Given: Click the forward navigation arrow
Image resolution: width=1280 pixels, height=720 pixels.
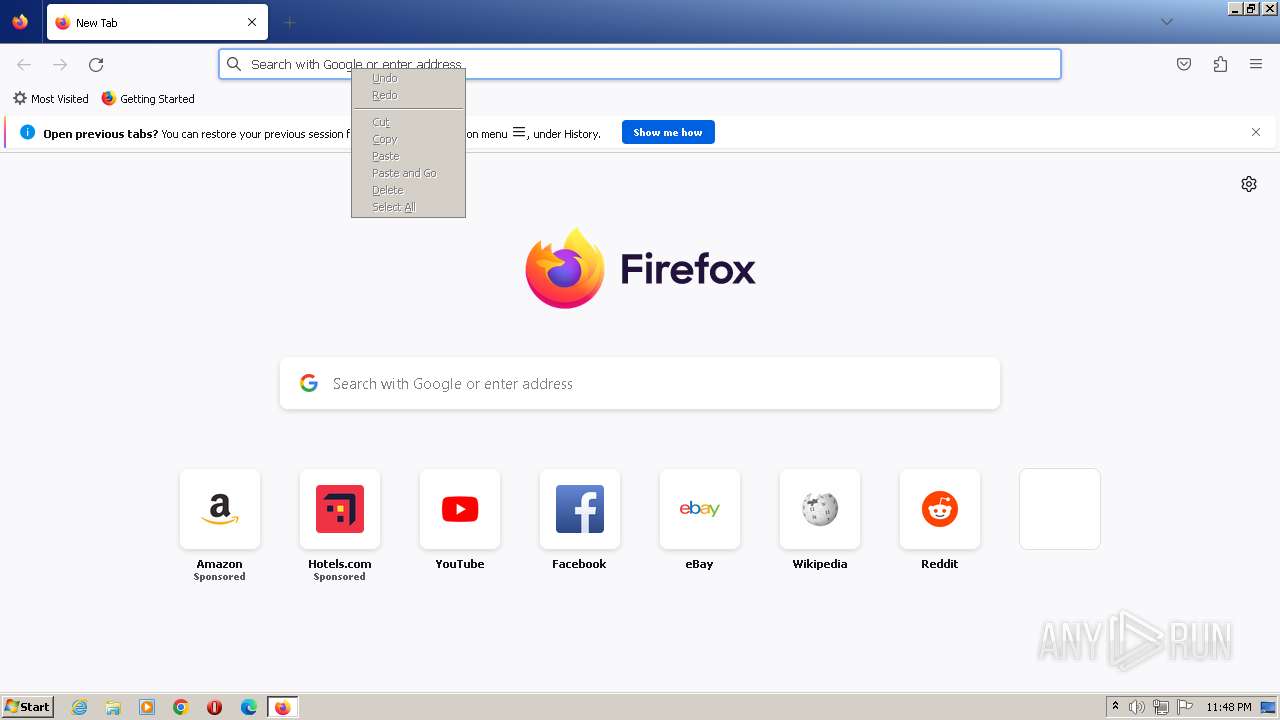Looking at the screenshot, I should (60, 64).
